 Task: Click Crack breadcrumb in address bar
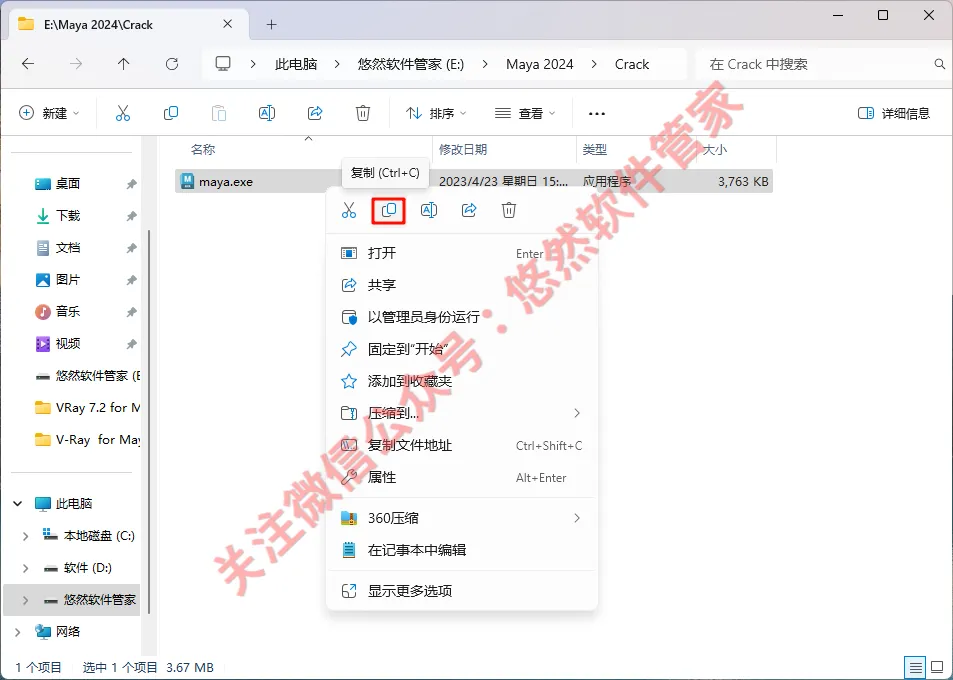pos(631,64)
